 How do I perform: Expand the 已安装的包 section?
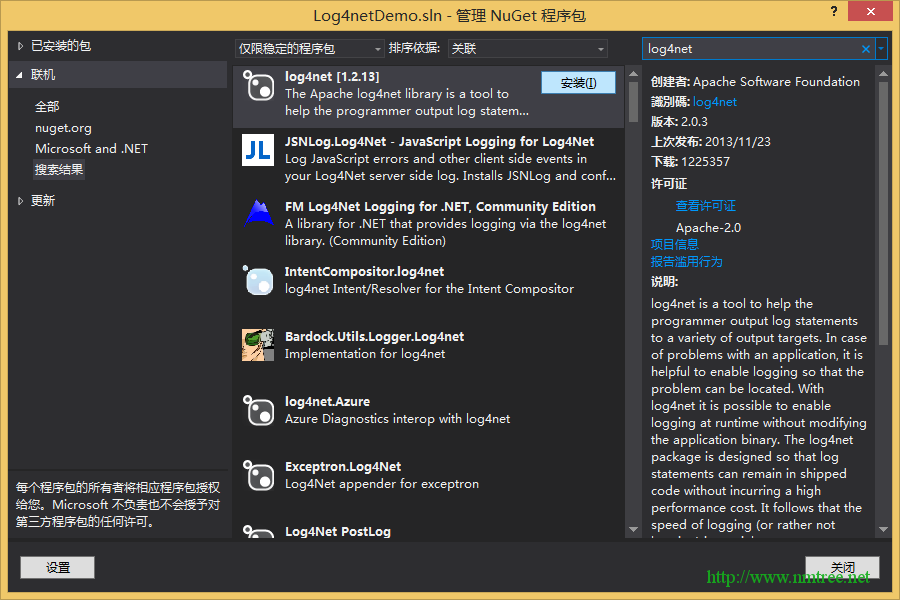pyautogui.click(x=20, y=46)
